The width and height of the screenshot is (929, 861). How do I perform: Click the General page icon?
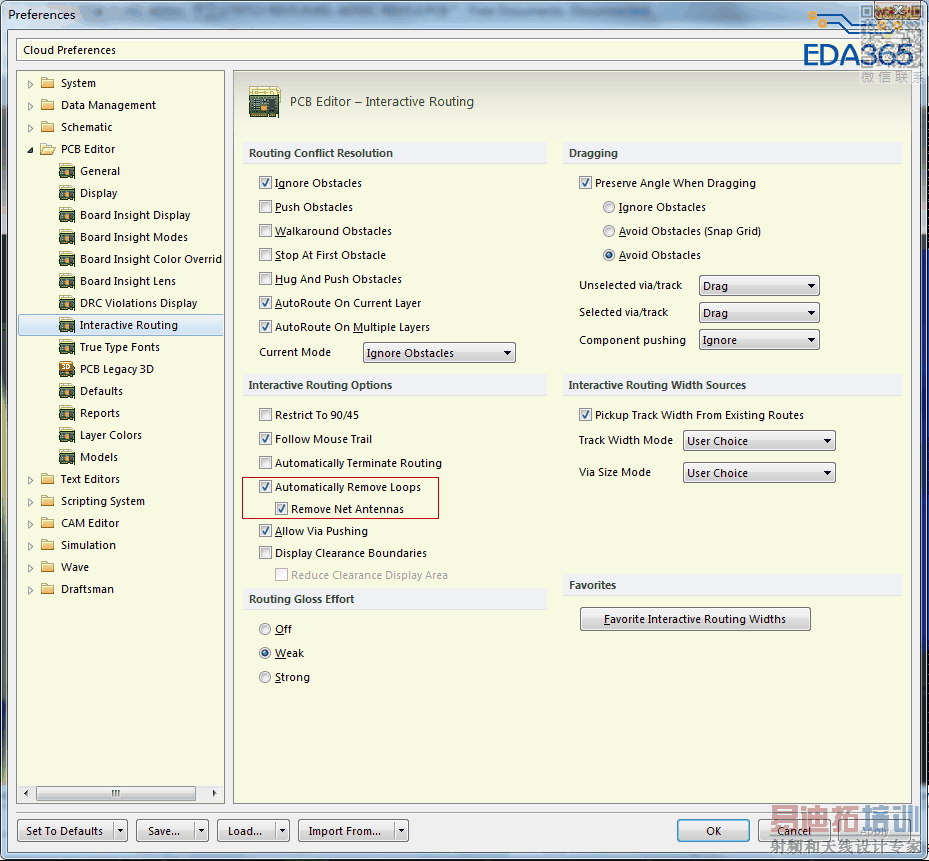click(x=67, y=171)
